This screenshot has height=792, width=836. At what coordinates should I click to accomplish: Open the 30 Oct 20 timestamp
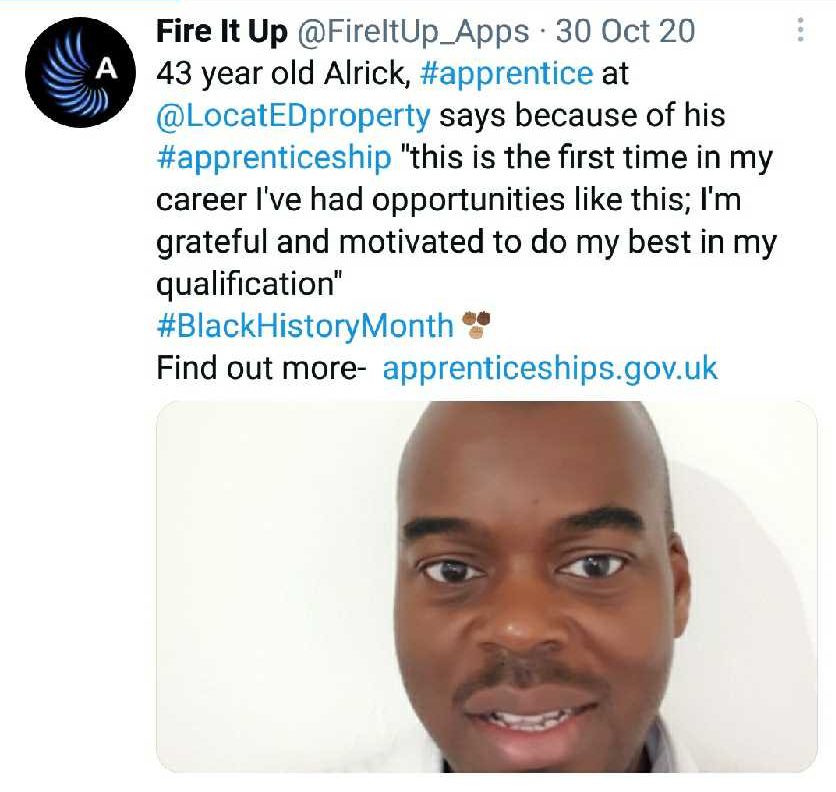click(625, 31)
